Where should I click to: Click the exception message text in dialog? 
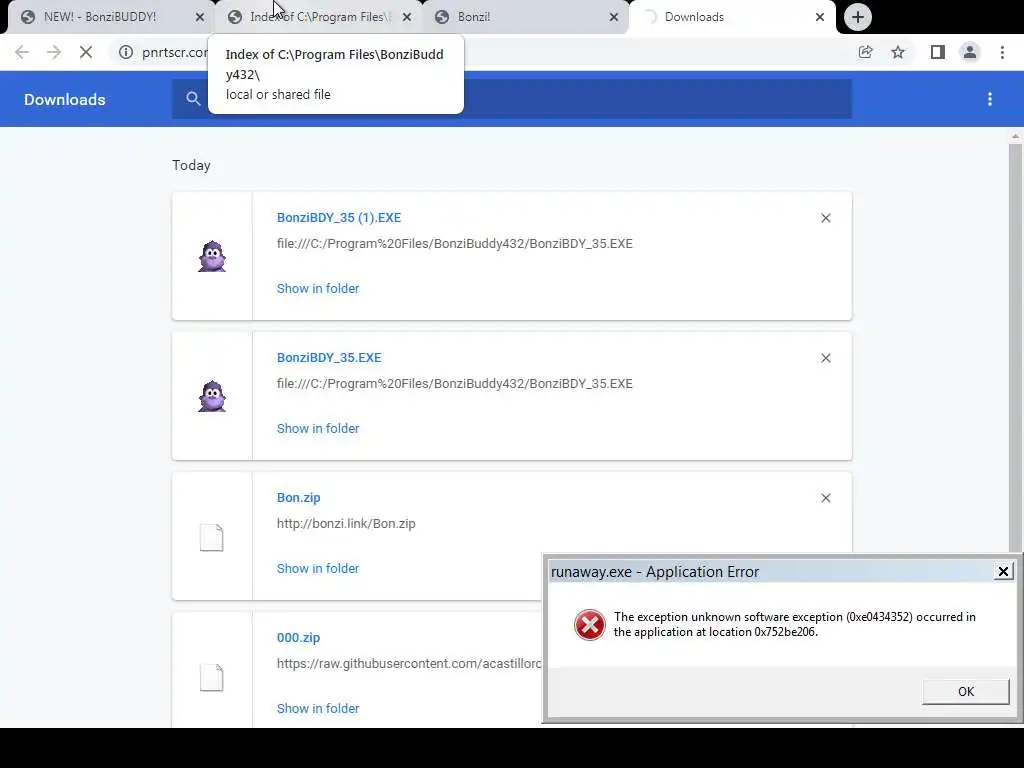coord(795,624)
